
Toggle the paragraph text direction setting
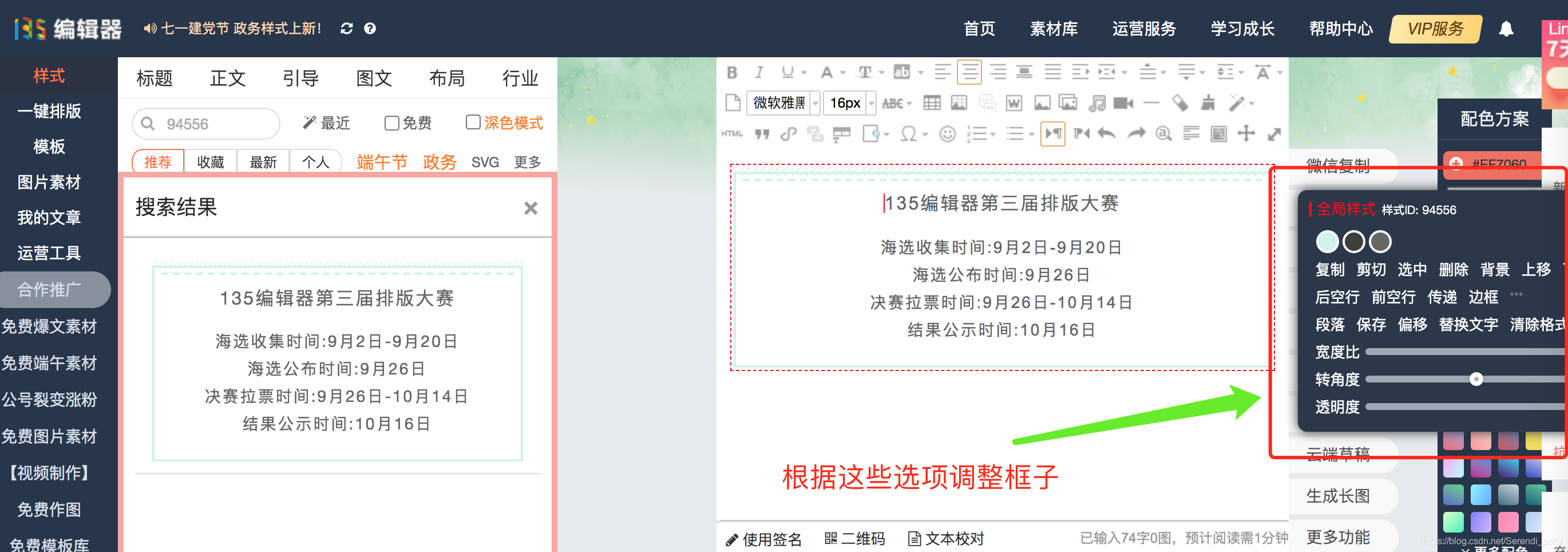[1053, 133]
